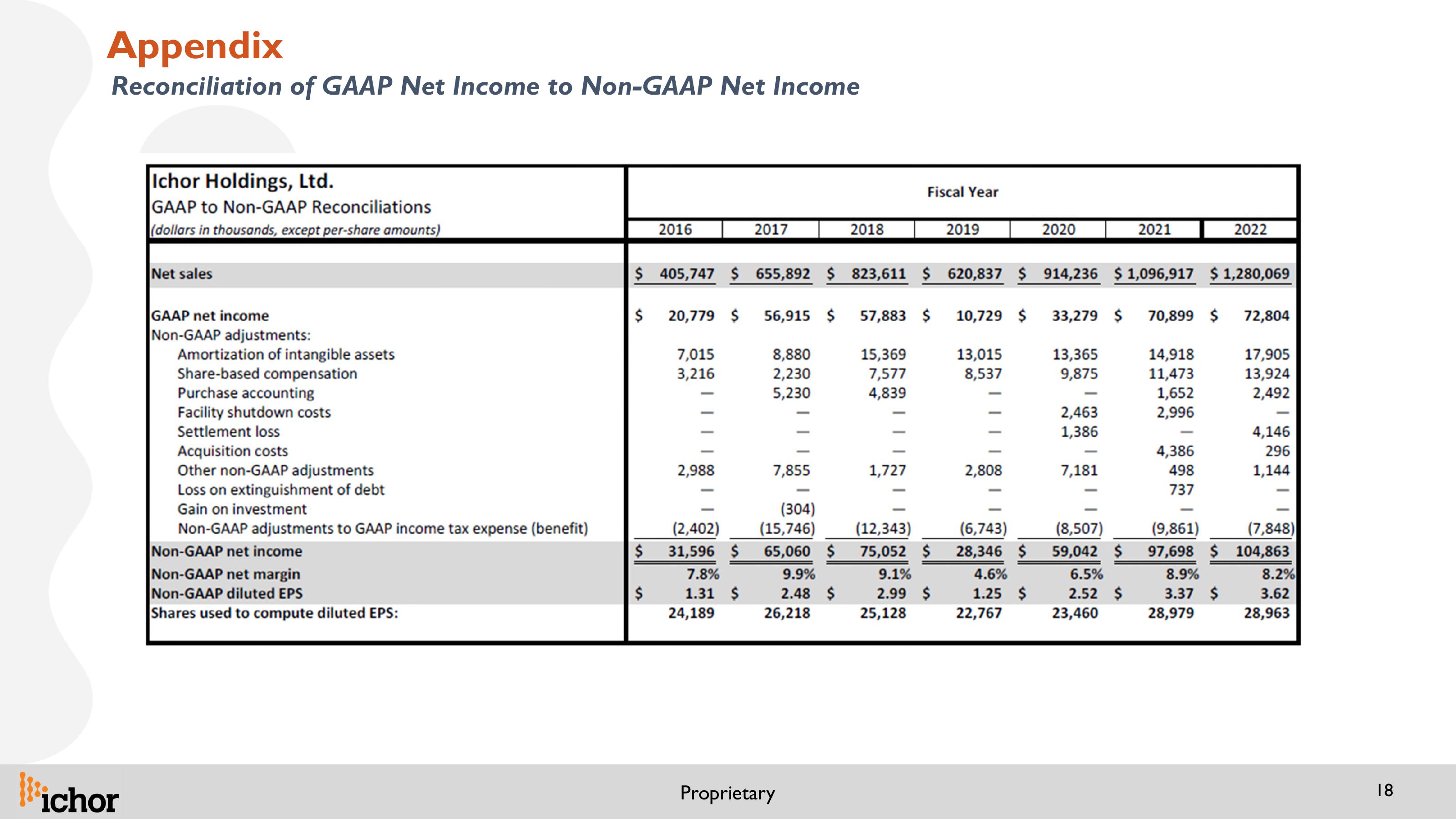This screenshot has height=819, width=1456.
Task: Select the 2020 column header
Action: pos(1058,229)
